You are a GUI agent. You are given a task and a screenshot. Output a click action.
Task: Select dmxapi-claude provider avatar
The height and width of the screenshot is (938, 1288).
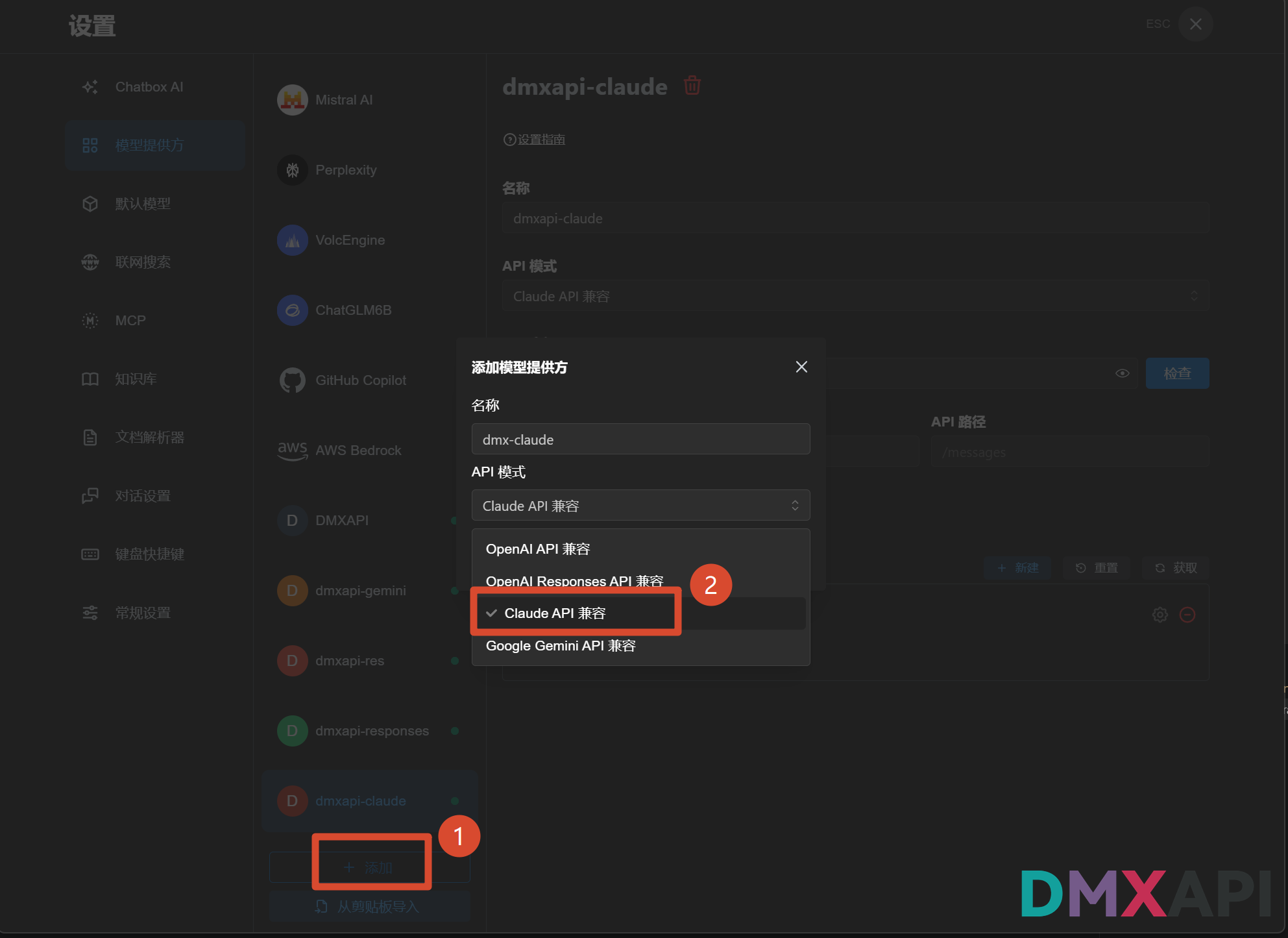[293, 801]
